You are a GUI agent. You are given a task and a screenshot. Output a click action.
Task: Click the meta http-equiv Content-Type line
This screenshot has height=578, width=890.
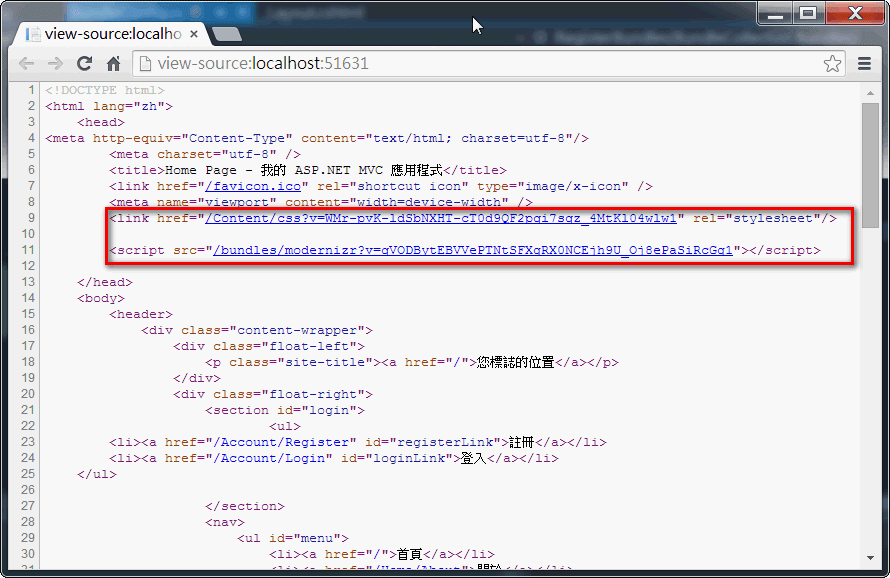(x=317, y=138)
